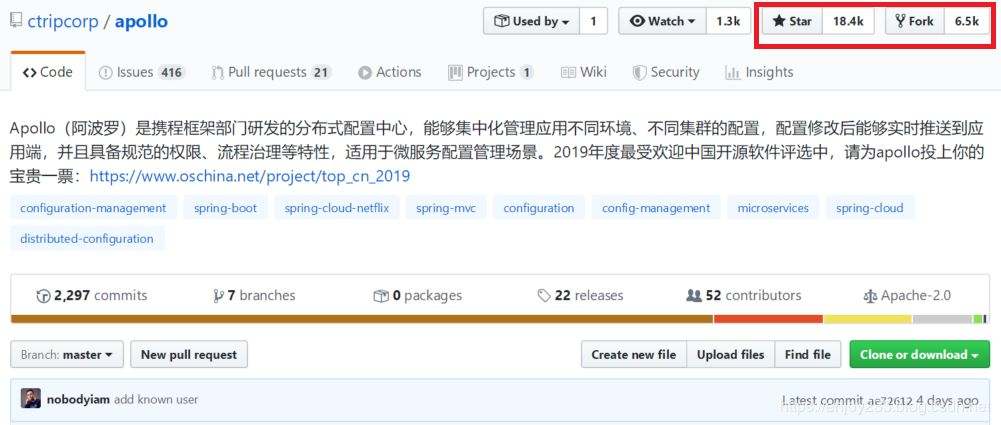Select the spring-boot topic tag

pos(225,208)
